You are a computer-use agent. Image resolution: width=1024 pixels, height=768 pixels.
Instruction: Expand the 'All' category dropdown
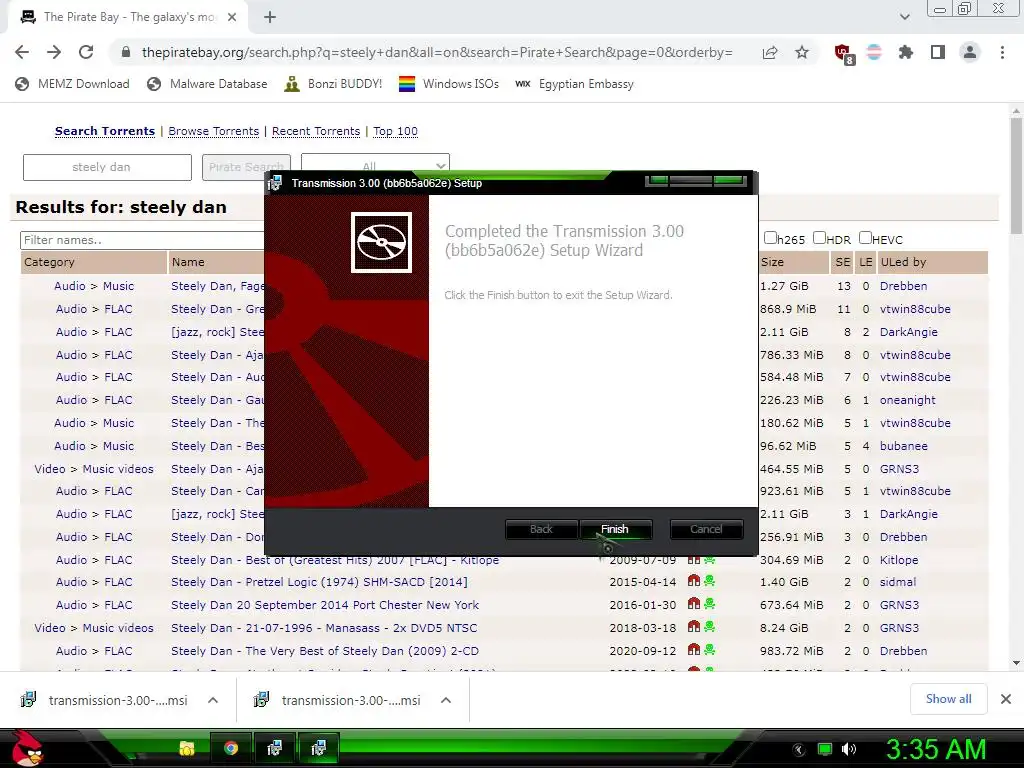coord(375,165)
